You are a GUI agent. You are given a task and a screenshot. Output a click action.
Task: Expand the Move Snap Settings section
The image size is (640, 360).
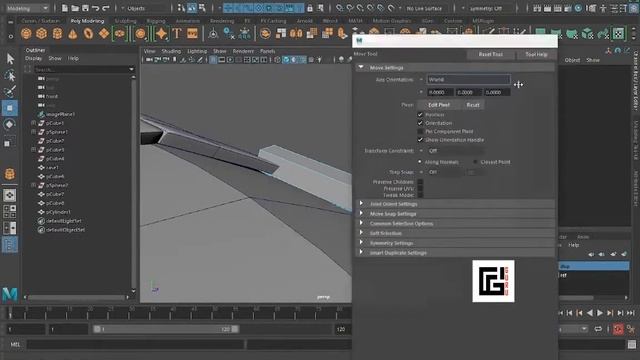point(455,213)
